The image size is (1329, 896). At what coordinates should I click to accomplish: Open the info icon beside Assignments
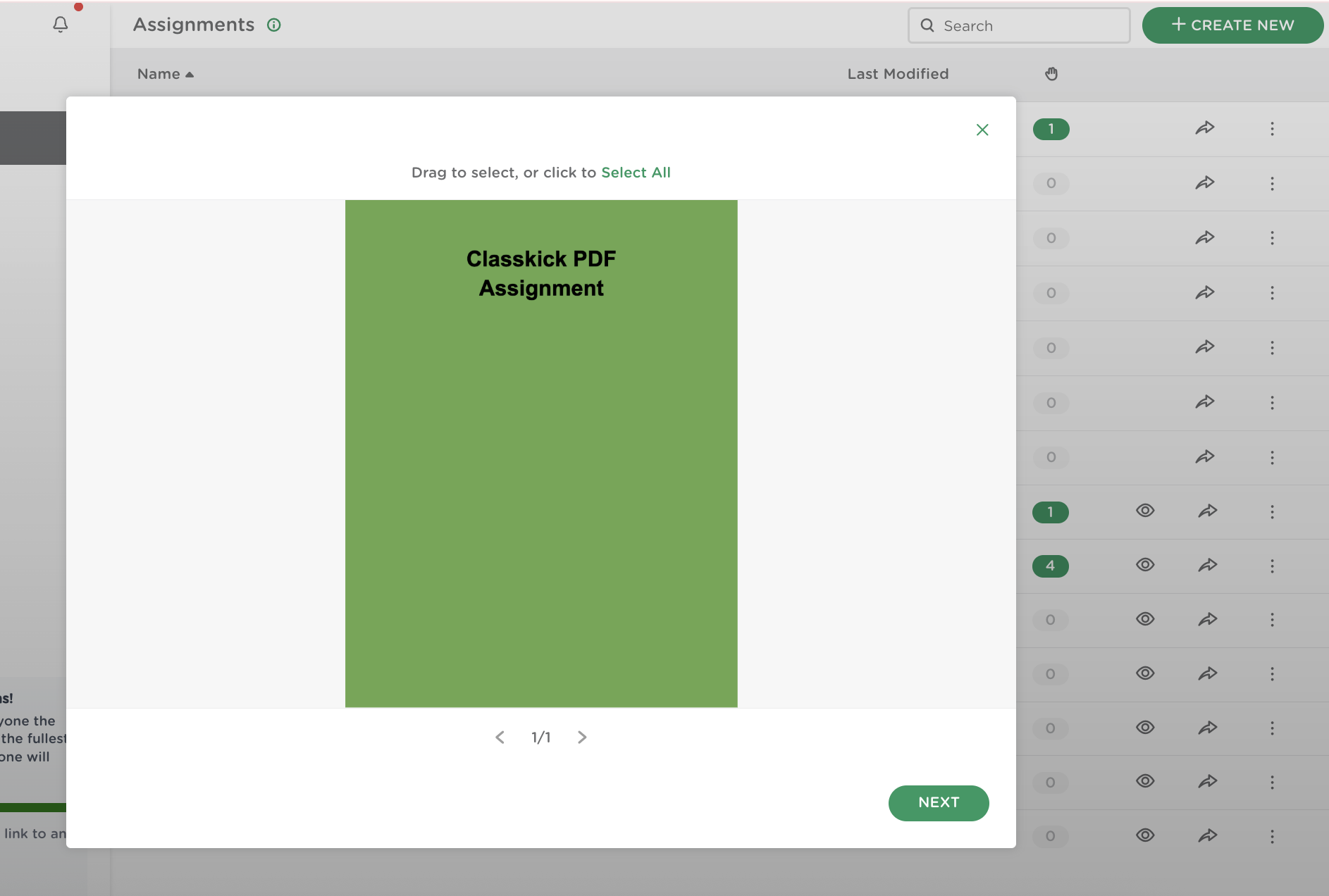pyautogui.click(x=274, y=25)
